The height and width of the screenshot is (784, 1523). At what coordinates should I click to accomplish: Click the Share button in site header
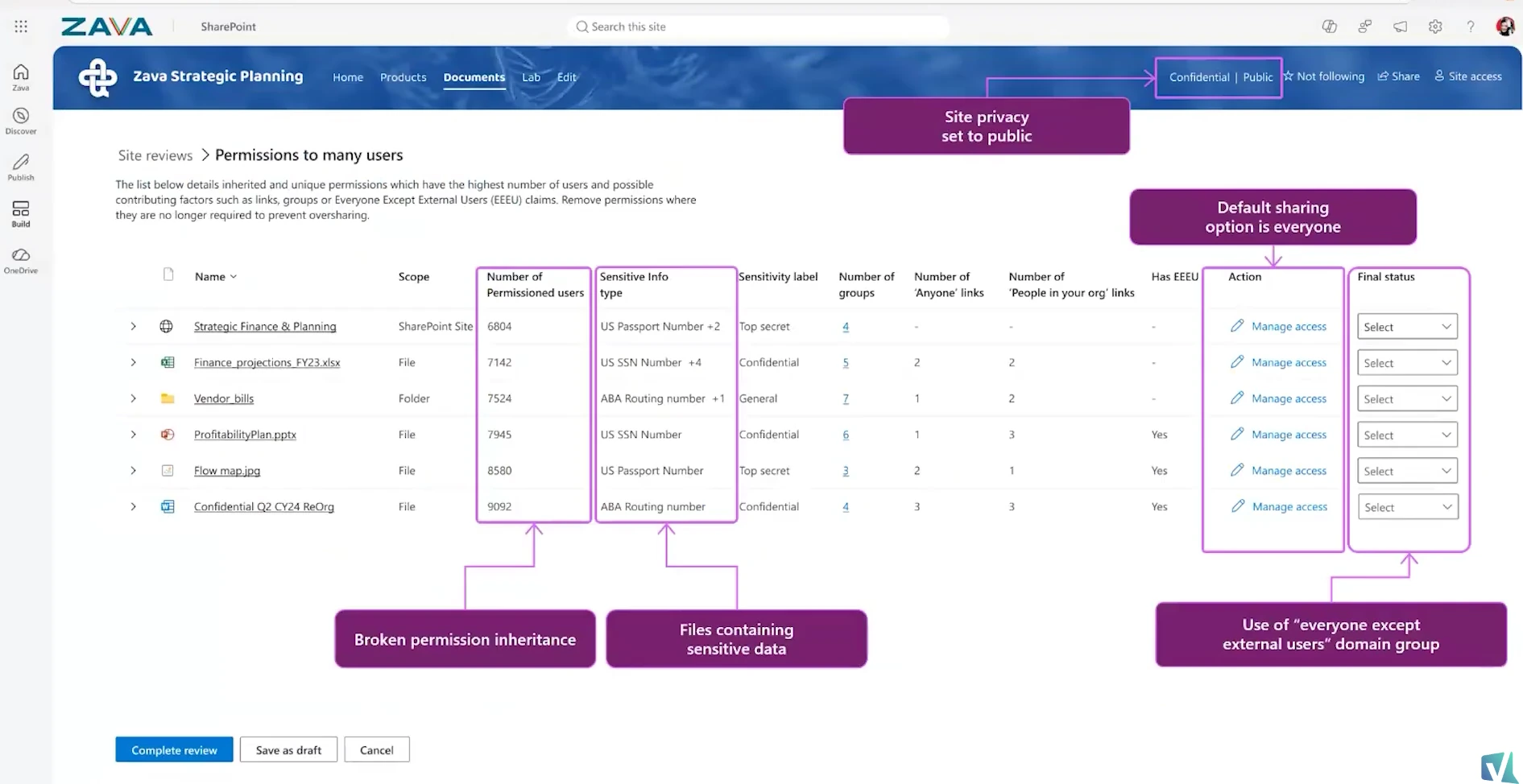[x=1398, y=76]
